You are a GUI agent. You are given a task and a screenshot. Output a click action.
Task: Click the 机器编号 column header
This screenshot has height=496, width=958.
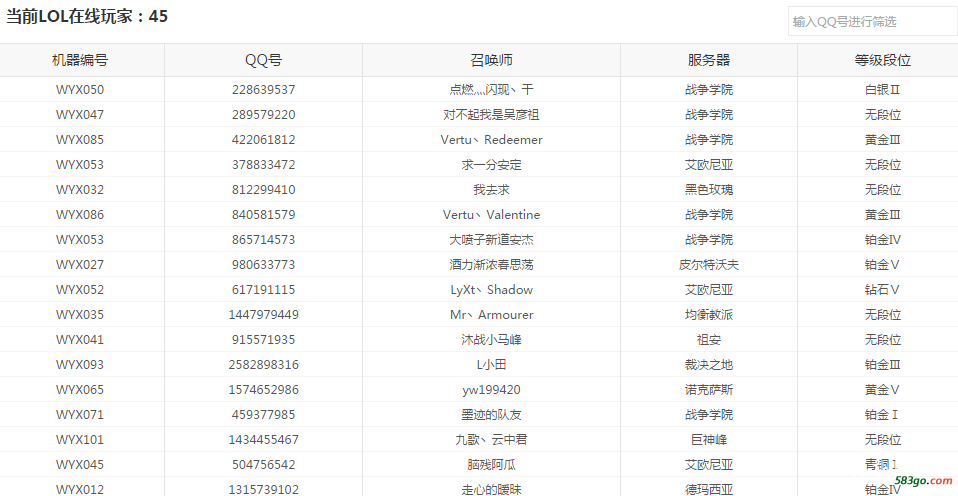coord(80,60)
